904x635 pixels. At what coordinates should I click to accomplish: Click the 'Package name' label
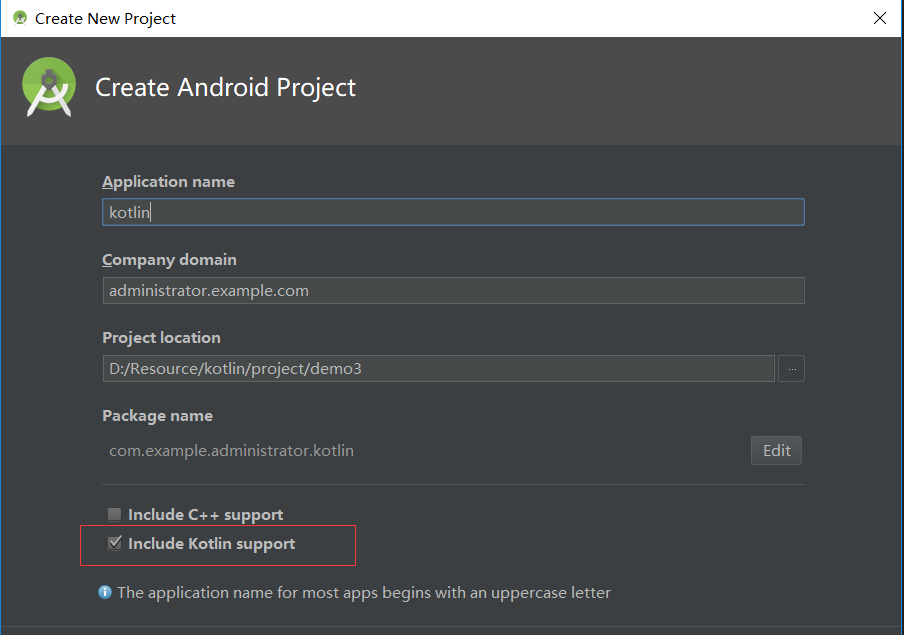point(157,415)
